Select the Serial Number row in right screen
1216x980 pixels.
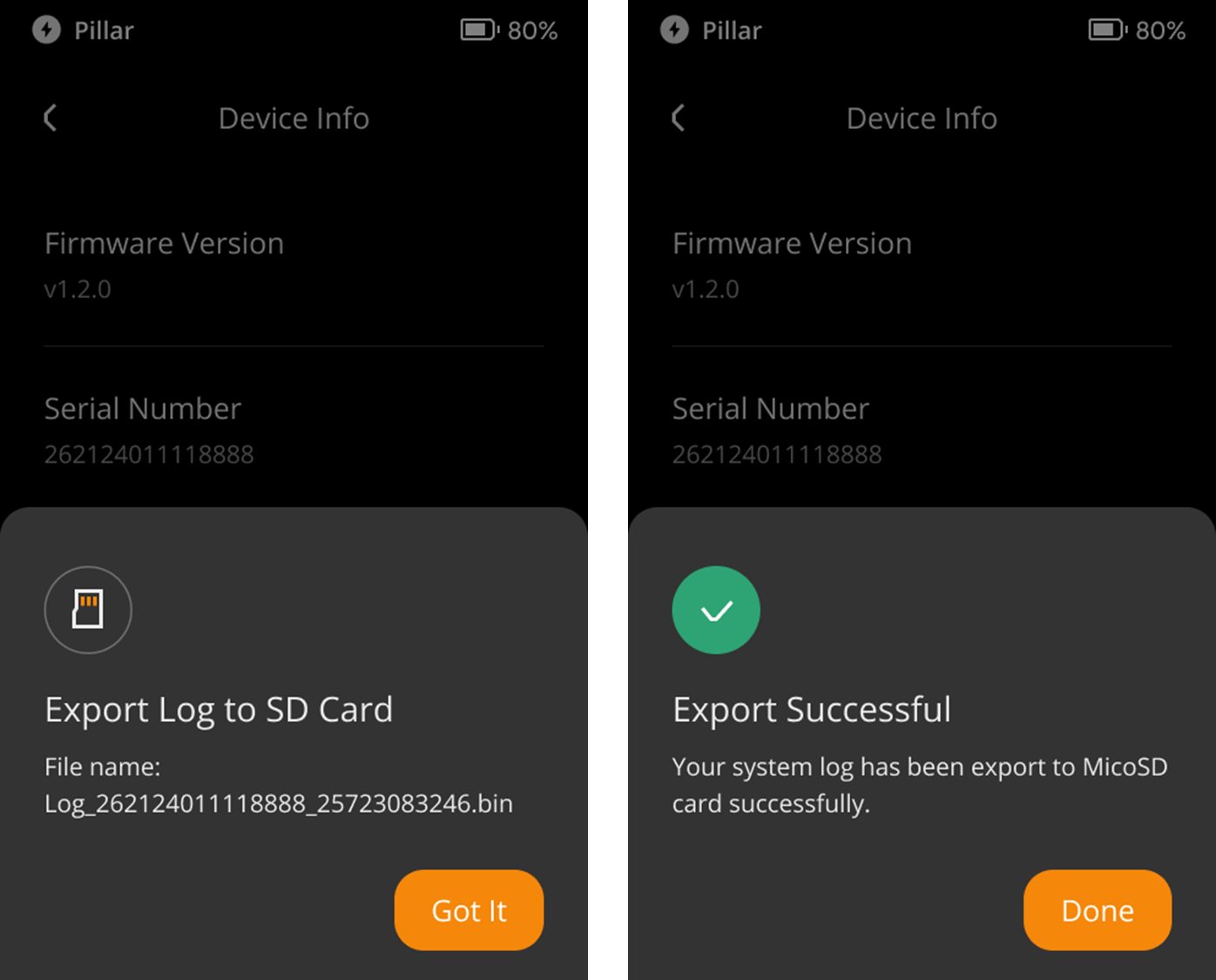(922, 429)
